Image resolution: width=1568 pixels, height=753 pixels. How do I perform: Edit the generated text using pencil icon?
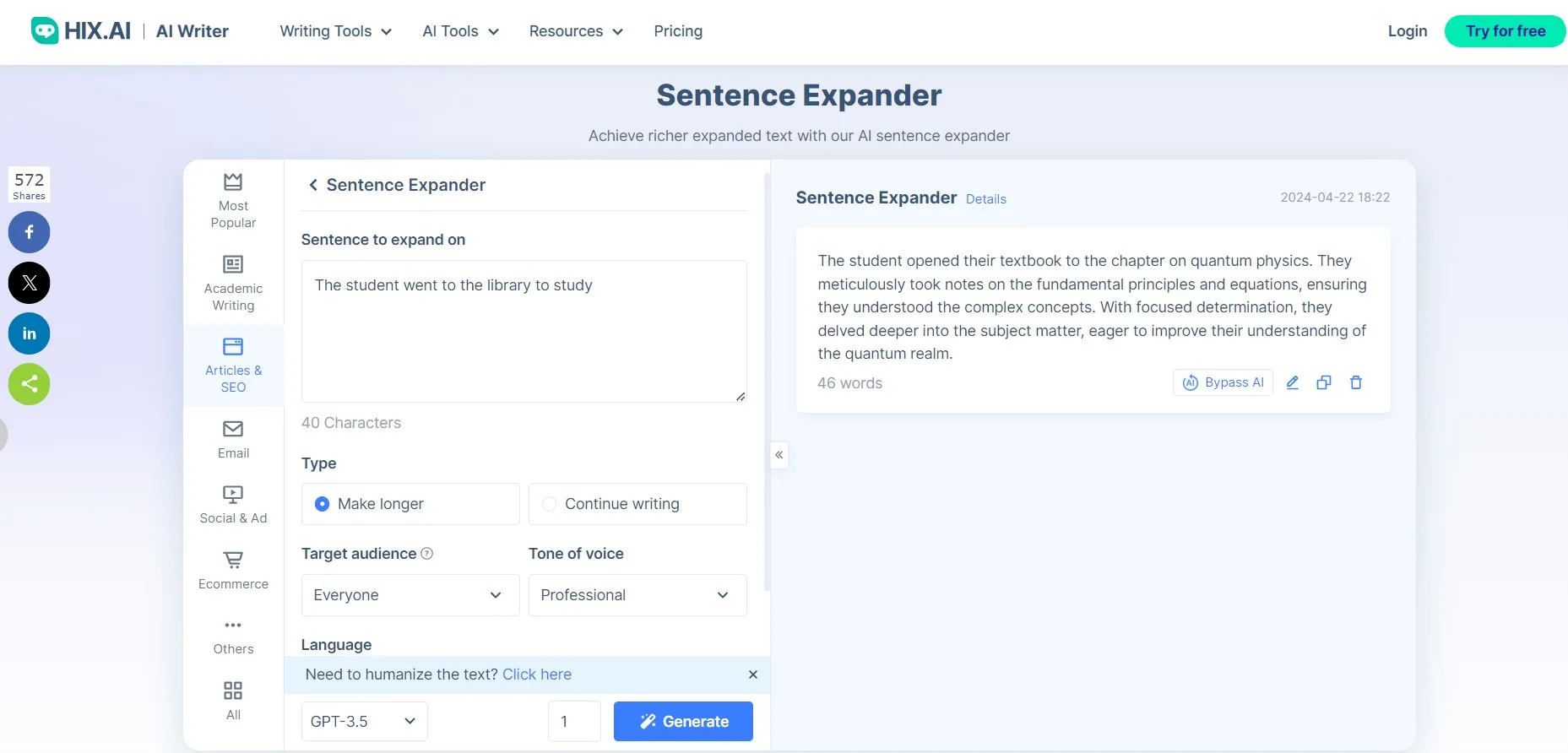(1292, 382)
